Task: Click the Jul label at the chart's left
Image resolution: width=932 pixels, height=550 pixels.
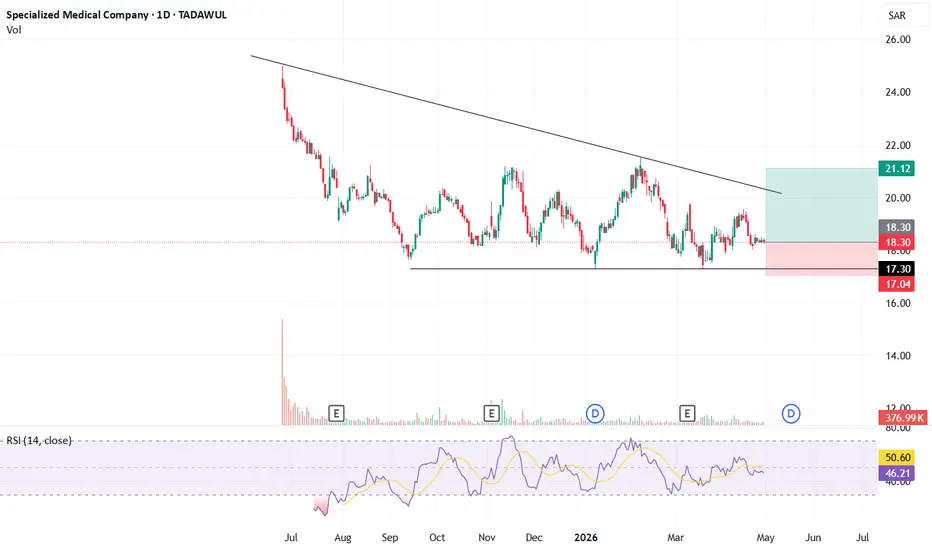Action: tap(291, 538)
